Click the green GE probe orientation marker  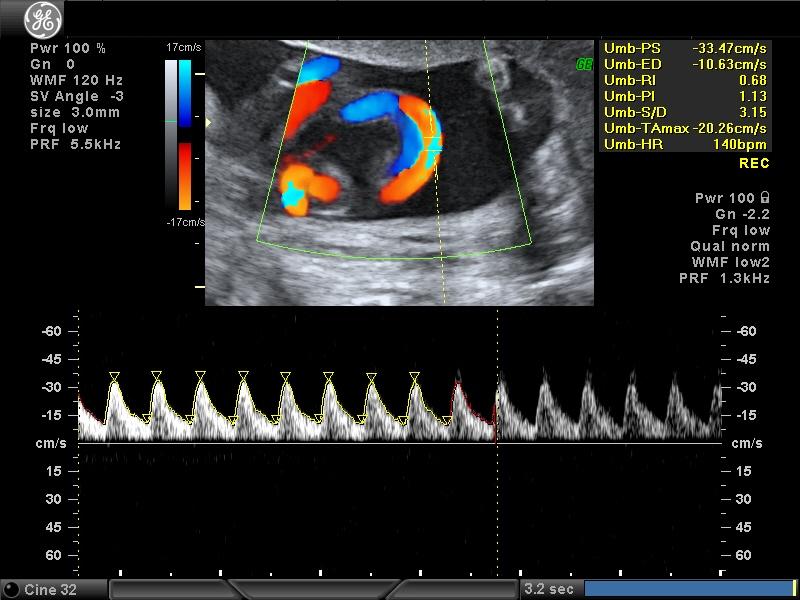(584, 64)
